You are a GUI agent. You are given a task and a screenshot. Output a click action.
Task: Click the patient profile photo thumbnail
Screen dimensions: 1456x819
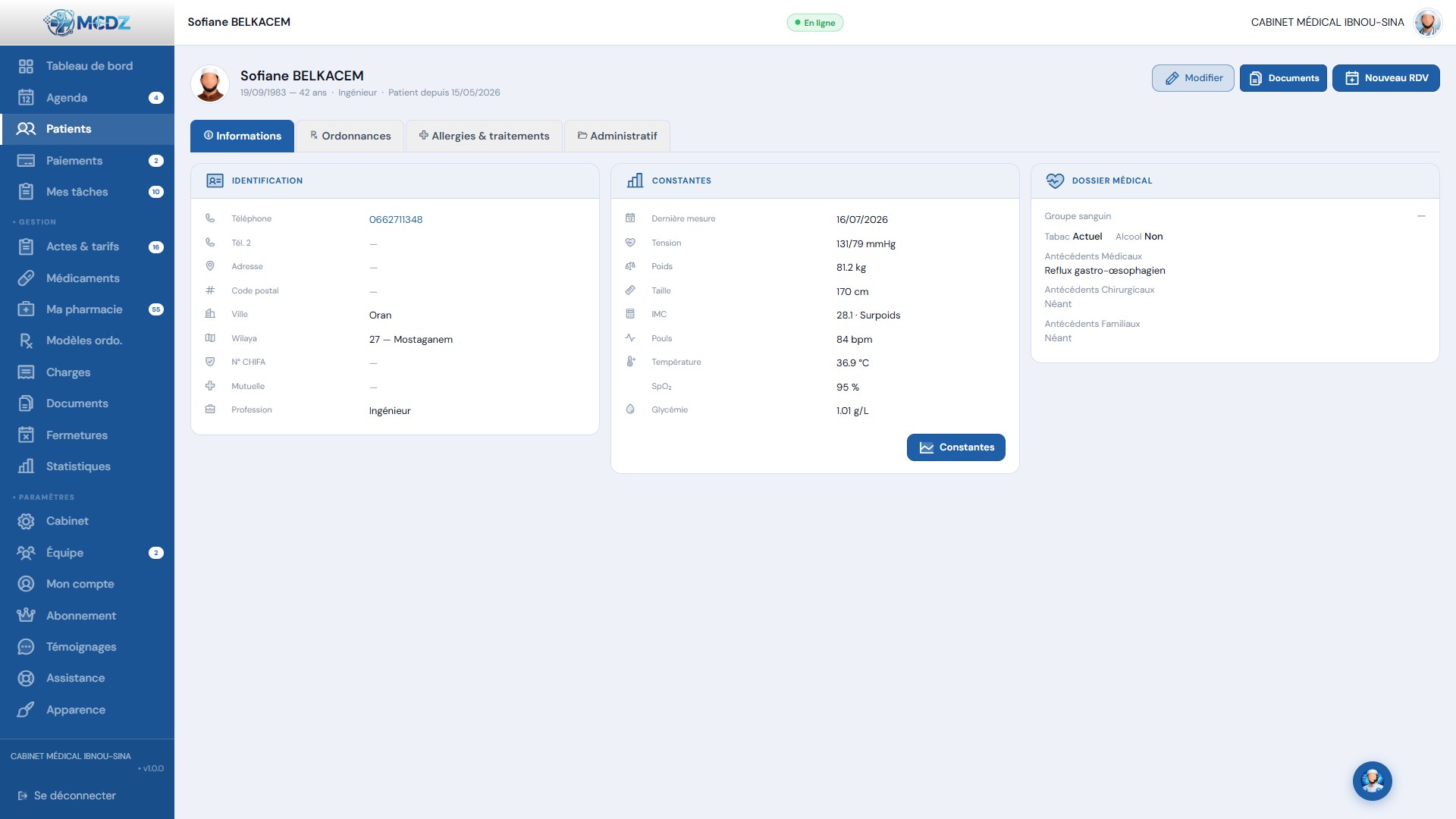210,83
